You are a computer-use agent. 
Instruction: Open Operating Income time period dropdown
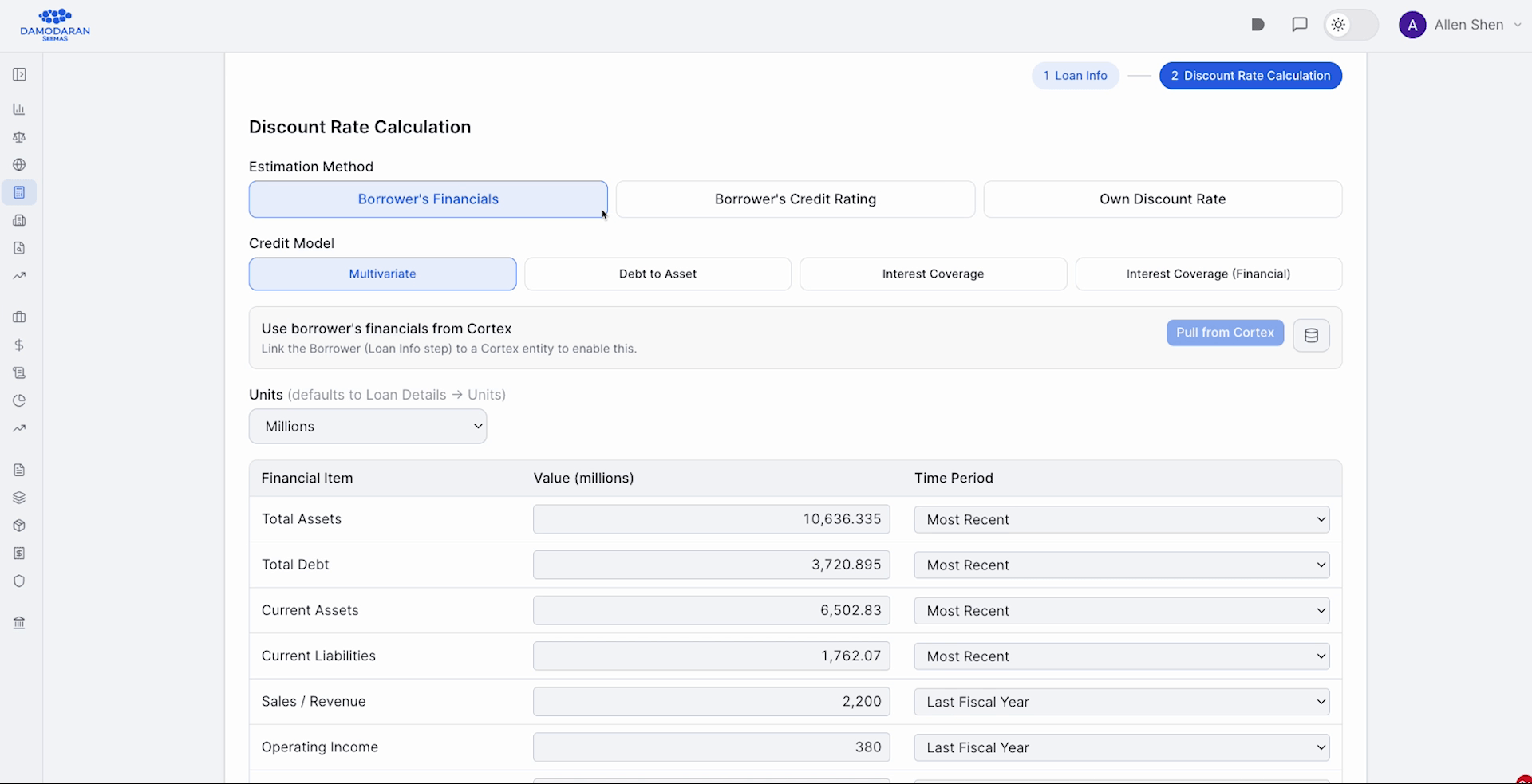click(x=1122, y=747)
